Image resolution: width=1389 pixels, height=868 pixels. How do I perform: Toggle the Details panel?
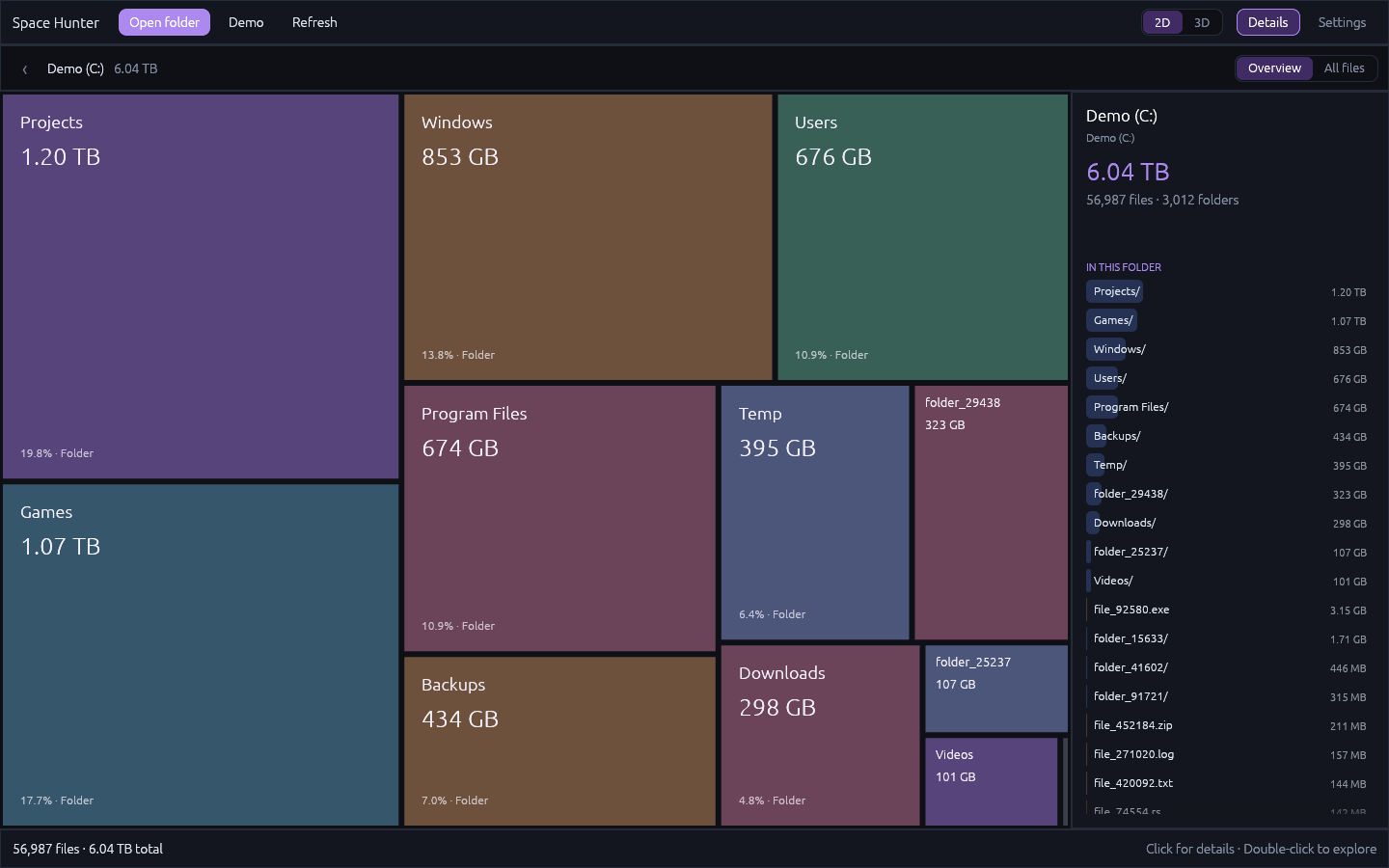tap(1267, 22)
